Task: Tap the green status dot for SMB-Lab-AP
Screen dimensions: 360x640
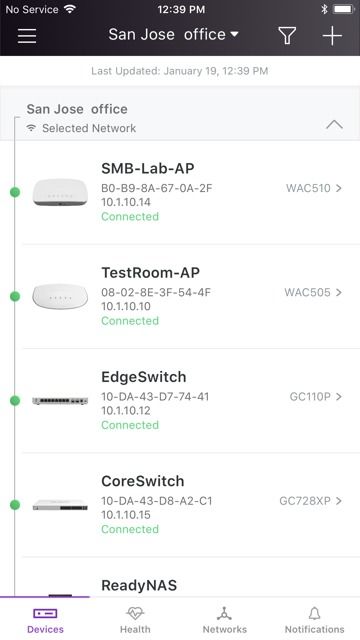Action: 15,192
